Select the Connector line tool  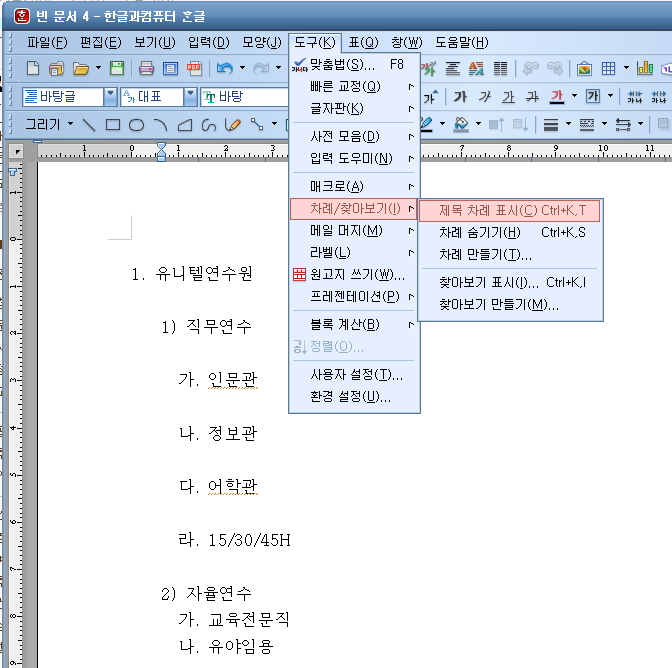(257, 125)
